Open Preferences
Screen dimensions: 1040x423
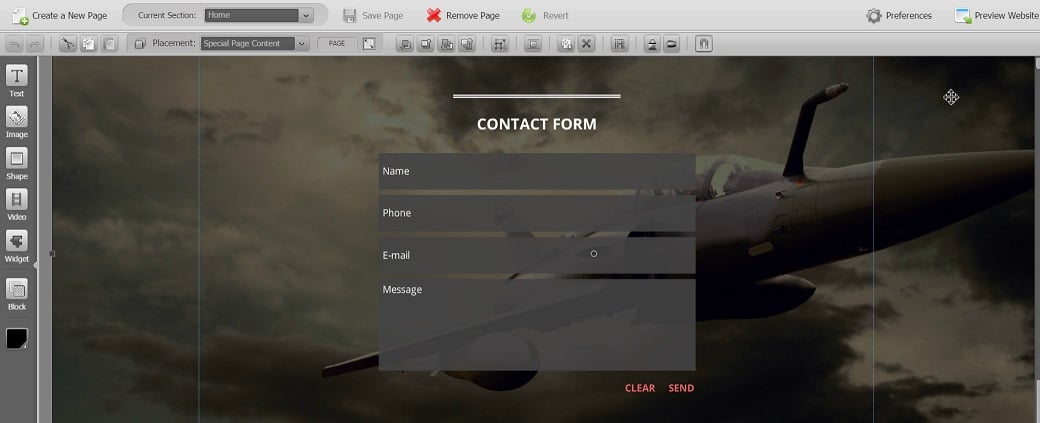pos(898,15)
